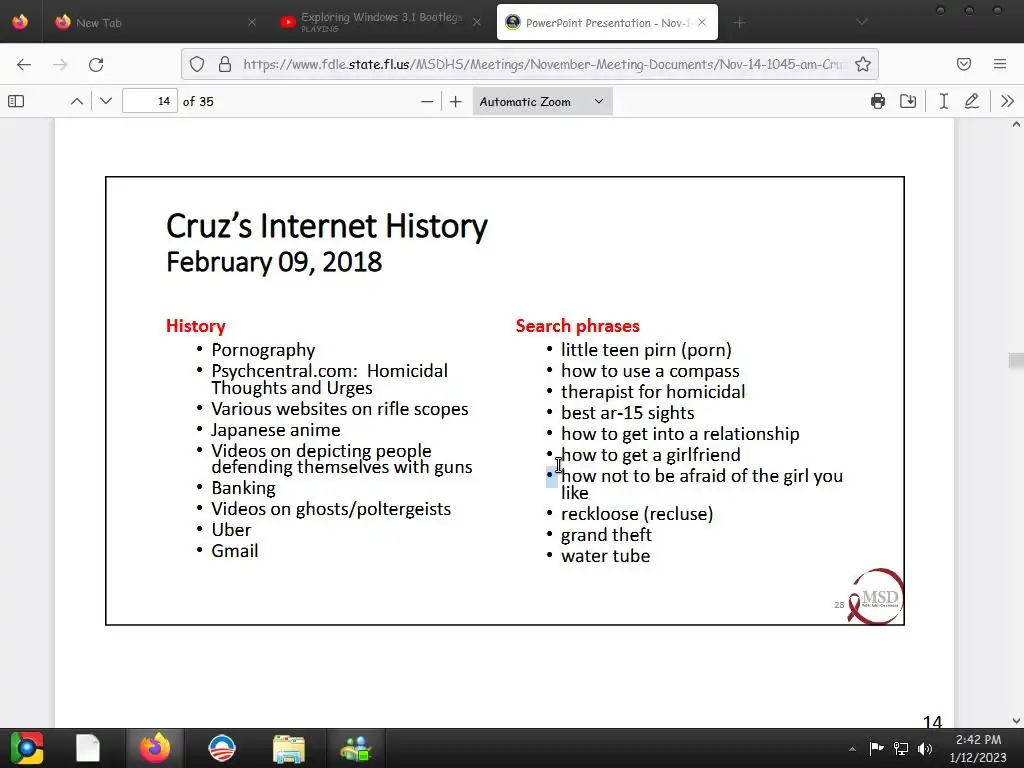The height and width of the screenshot is (768, 1024).
Task: Open the file manager taskbar icon
Action: 289,748
